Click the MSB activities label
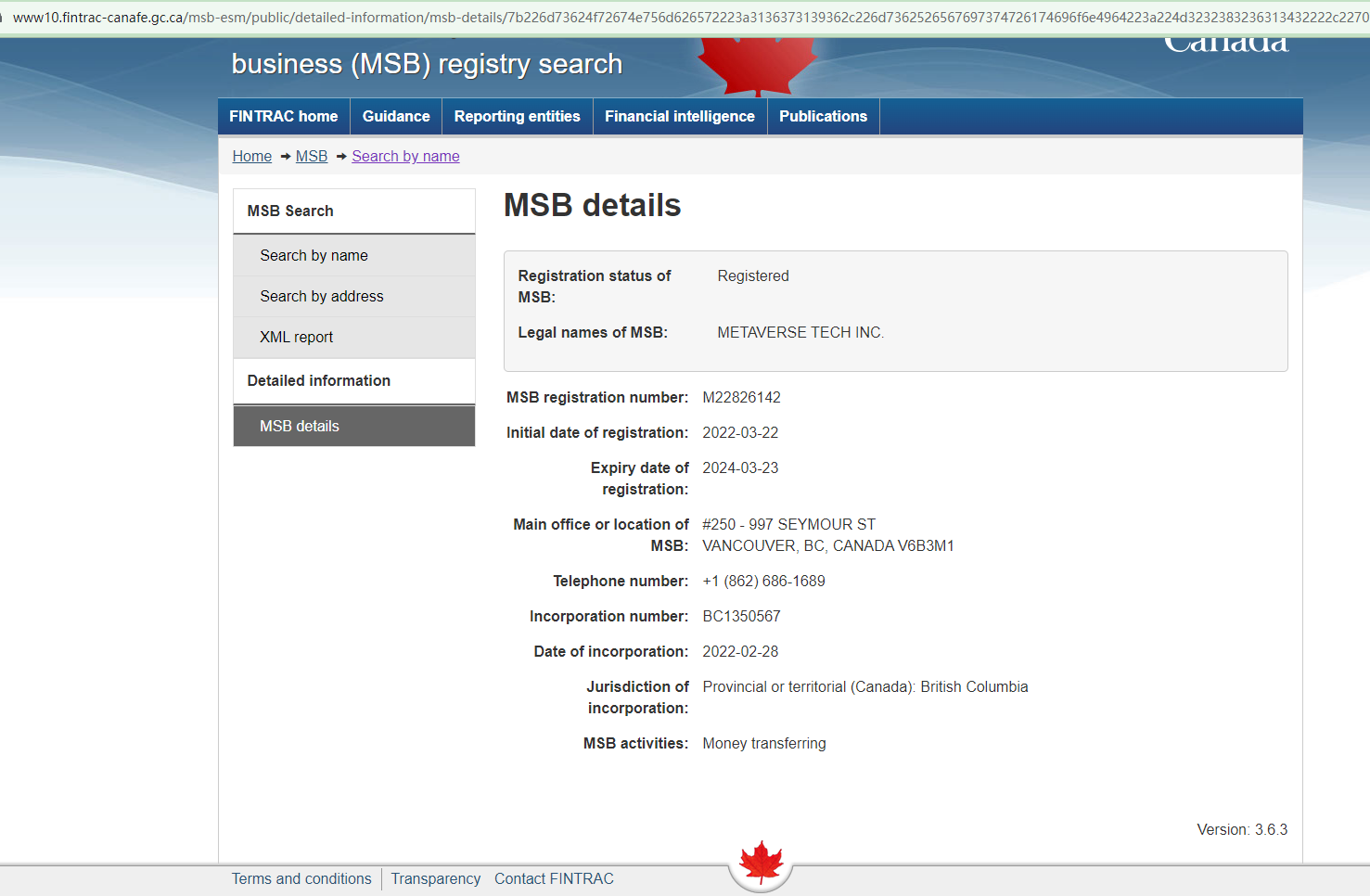 pyautogui.click(x=635, y=744)
